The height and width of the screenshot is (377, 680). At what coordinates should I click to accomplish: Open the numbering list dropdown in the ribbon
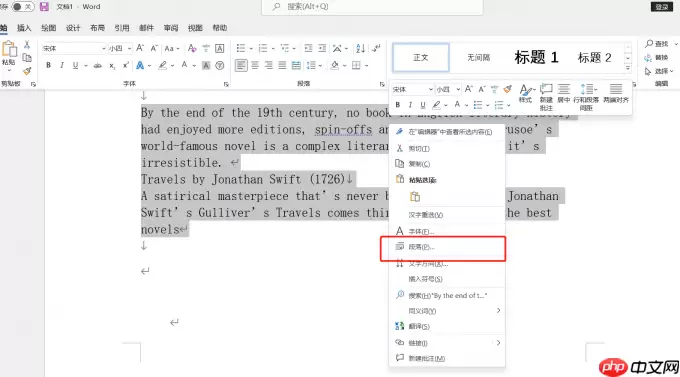(x=273, y=48)
